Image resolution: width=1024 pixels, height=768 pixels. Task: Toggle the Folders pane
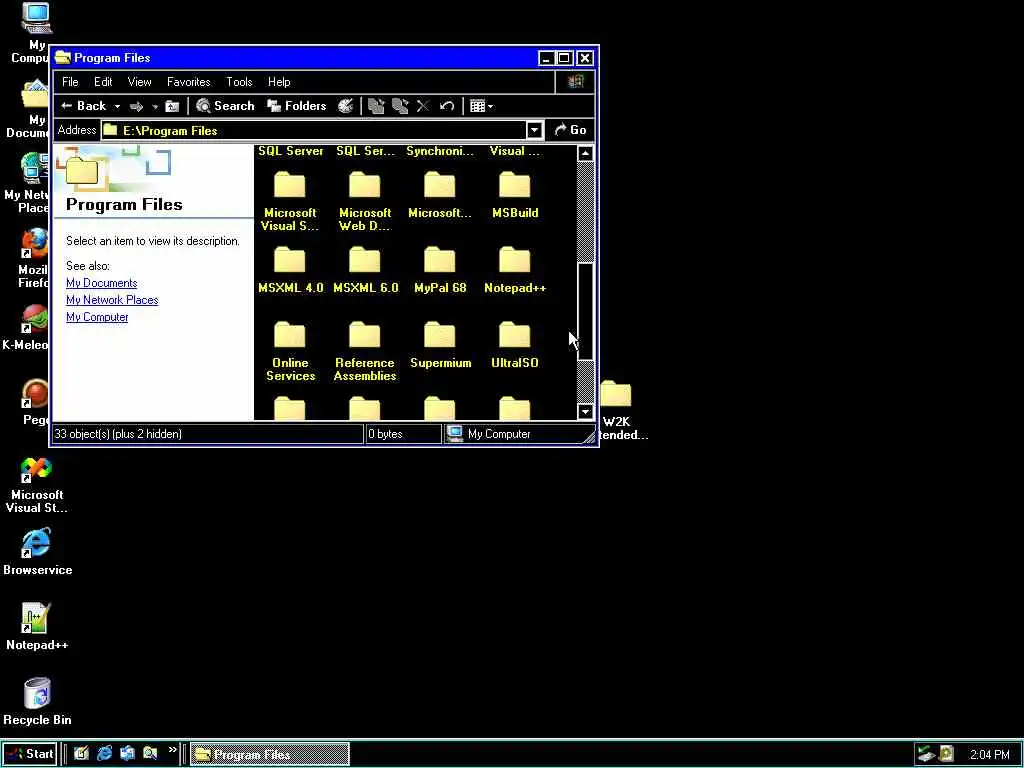[296, 106]
